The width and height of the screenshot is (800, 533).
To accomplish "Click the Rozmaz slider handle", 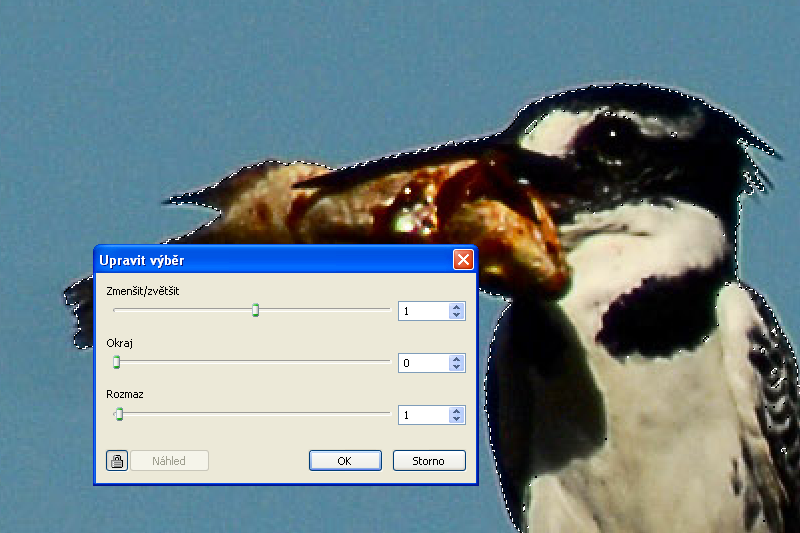I will (x=119, y=414).
